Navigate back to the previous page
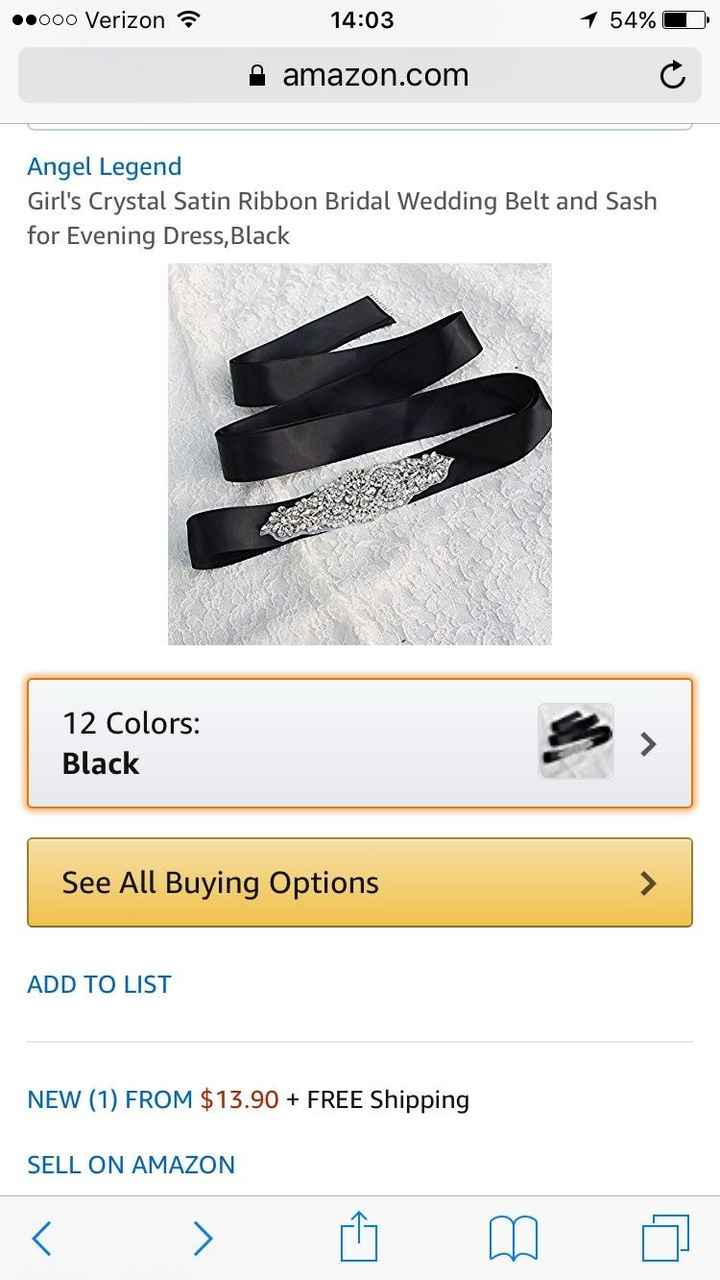Screen dimensions: 720x1280 42,1238
